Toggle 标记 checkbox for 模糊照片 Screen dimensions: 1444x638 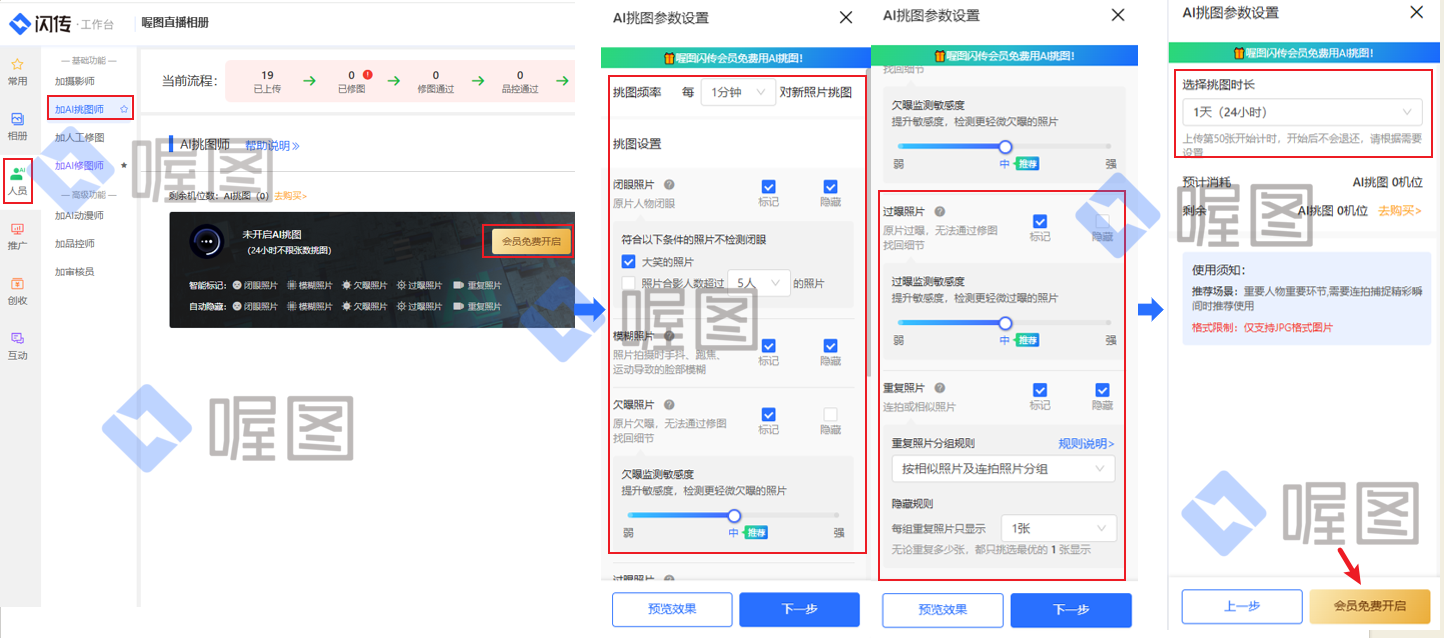click(768, 346)
